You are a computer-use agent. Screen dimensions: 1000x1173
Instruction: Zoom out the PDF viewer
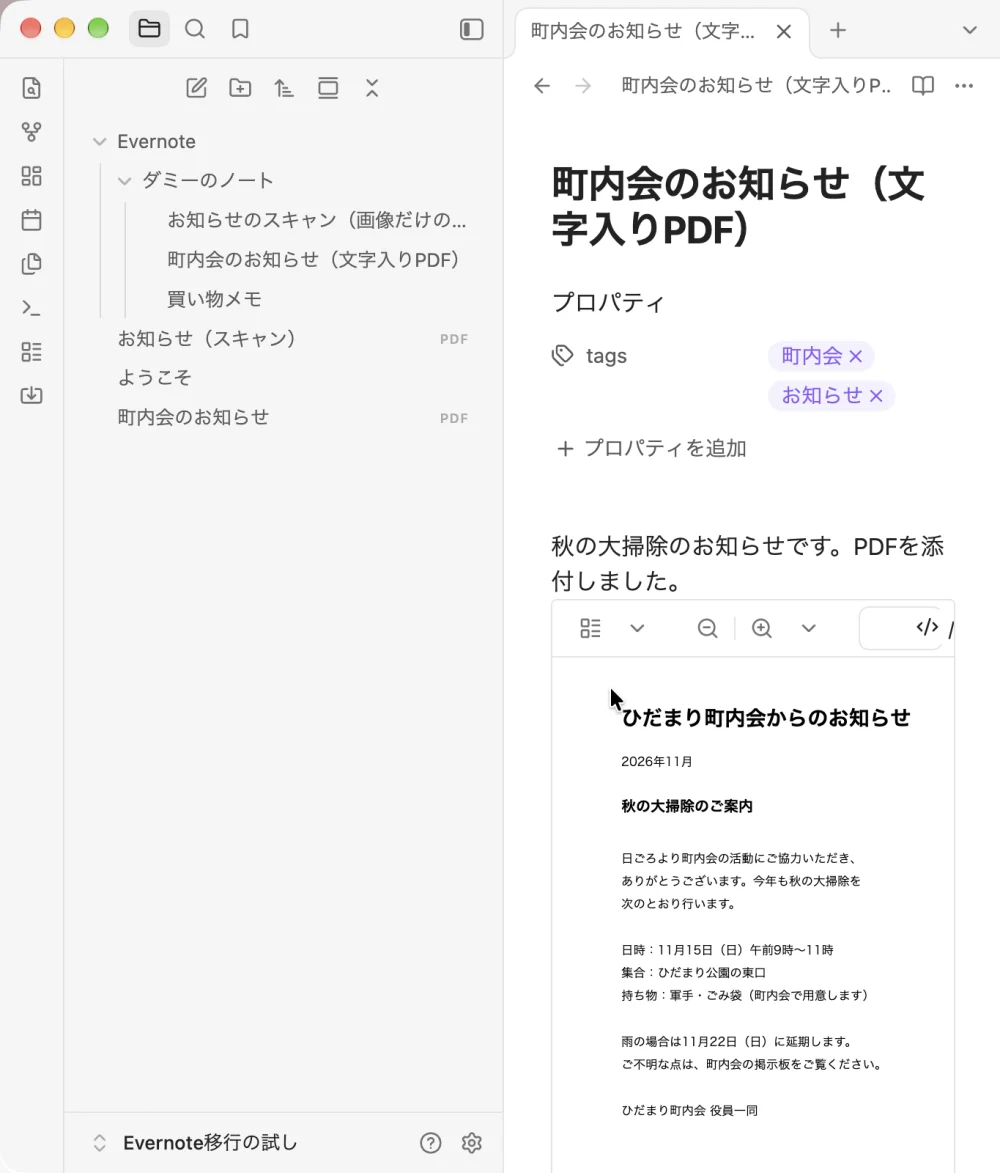pyautogui.click(x=707, y=628)
